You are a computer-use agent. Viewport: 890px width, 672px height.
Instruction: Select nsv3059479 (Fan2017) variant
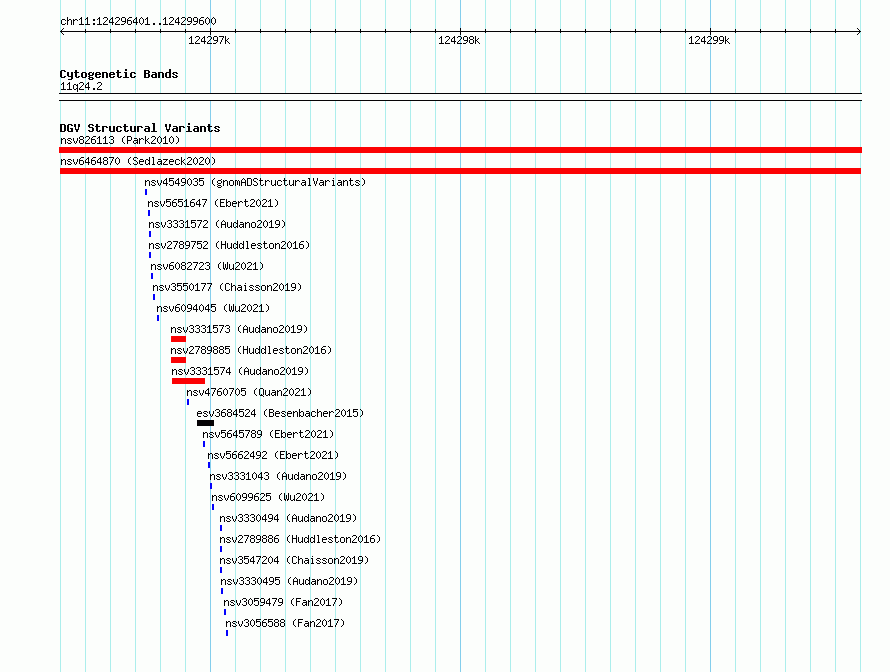click(283, 602)
